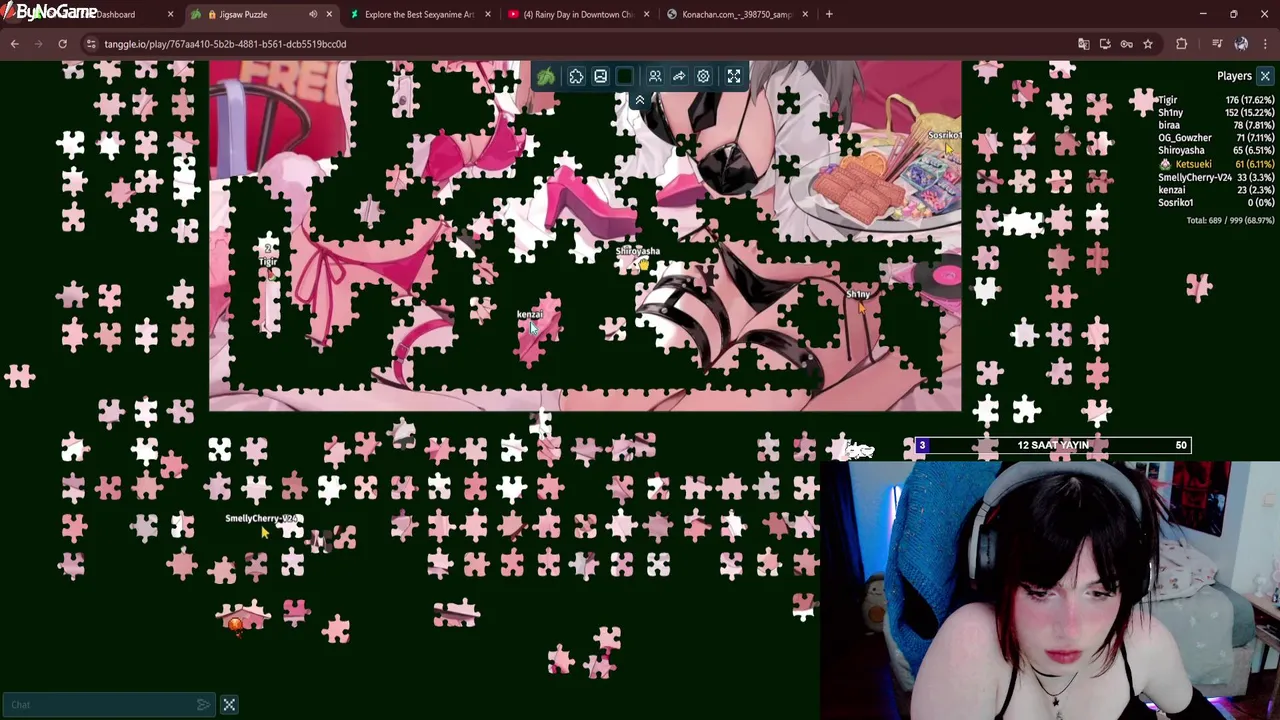Show the puzzle preview image
This screenshot has height=720, width=1280.
point(600,77)
